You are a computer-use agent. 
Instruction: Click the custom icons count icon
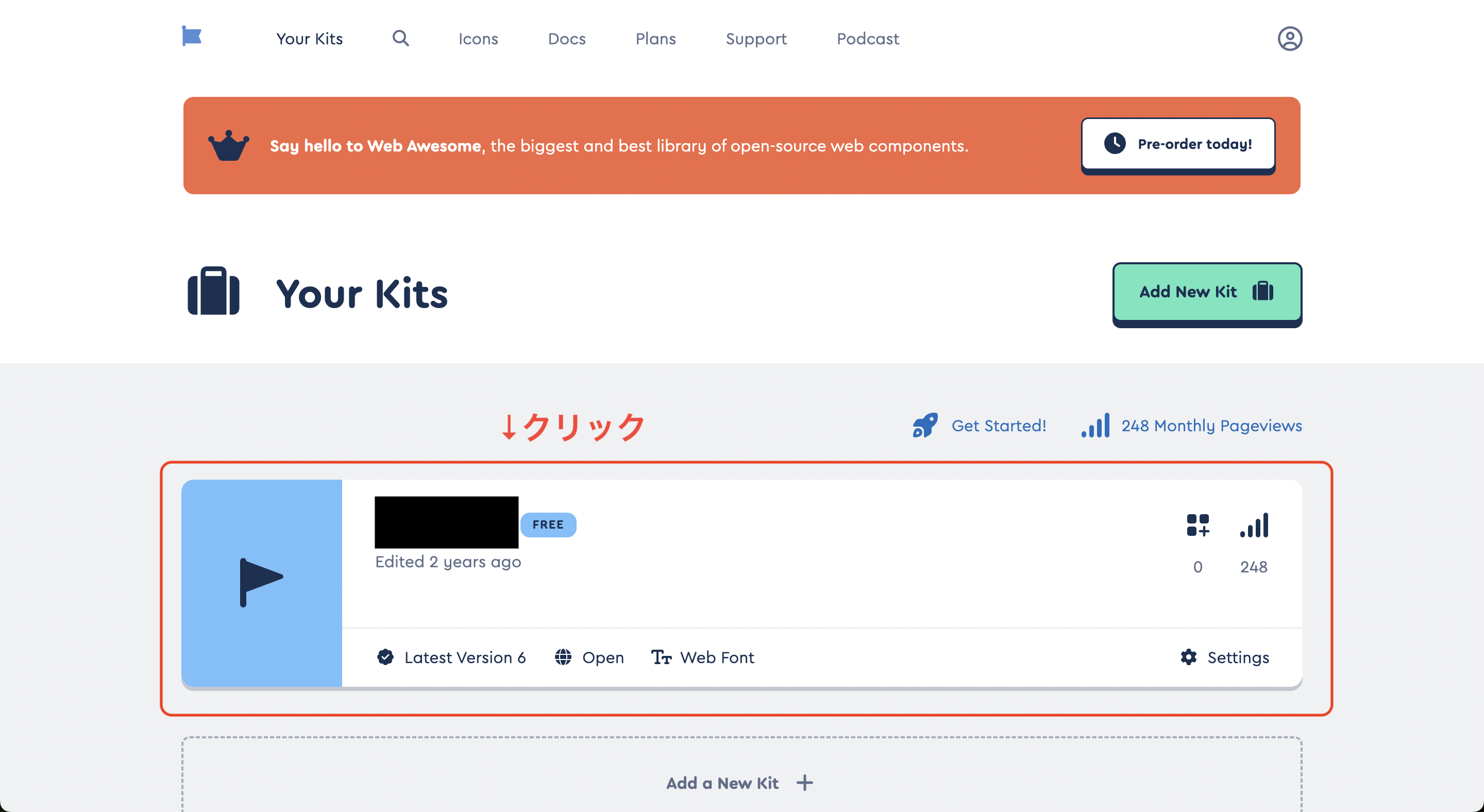(x=1198, y=525)
